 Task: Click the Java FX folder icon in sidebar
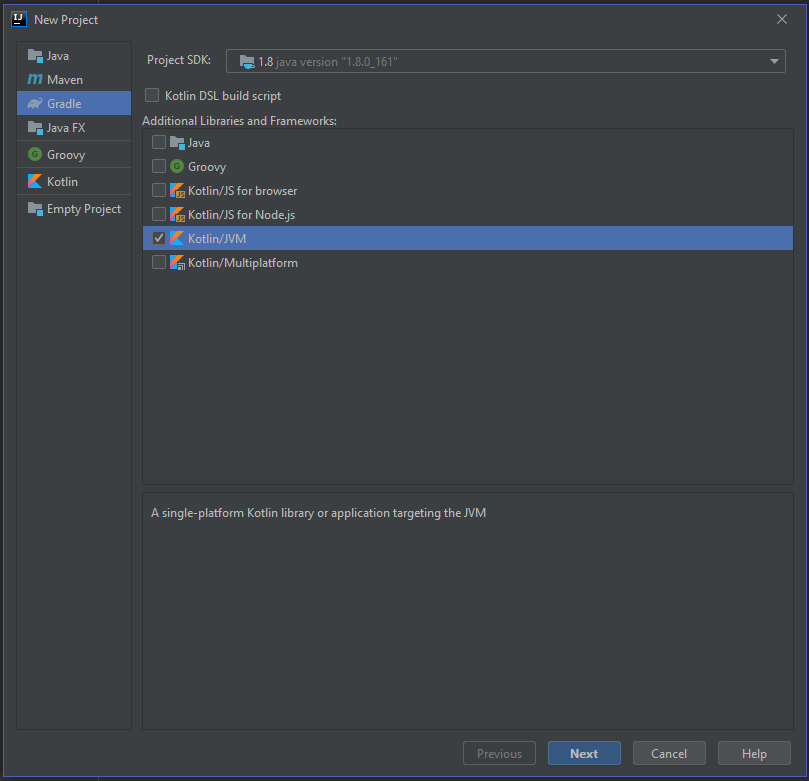pyautogui.click(x=35, y=127)
